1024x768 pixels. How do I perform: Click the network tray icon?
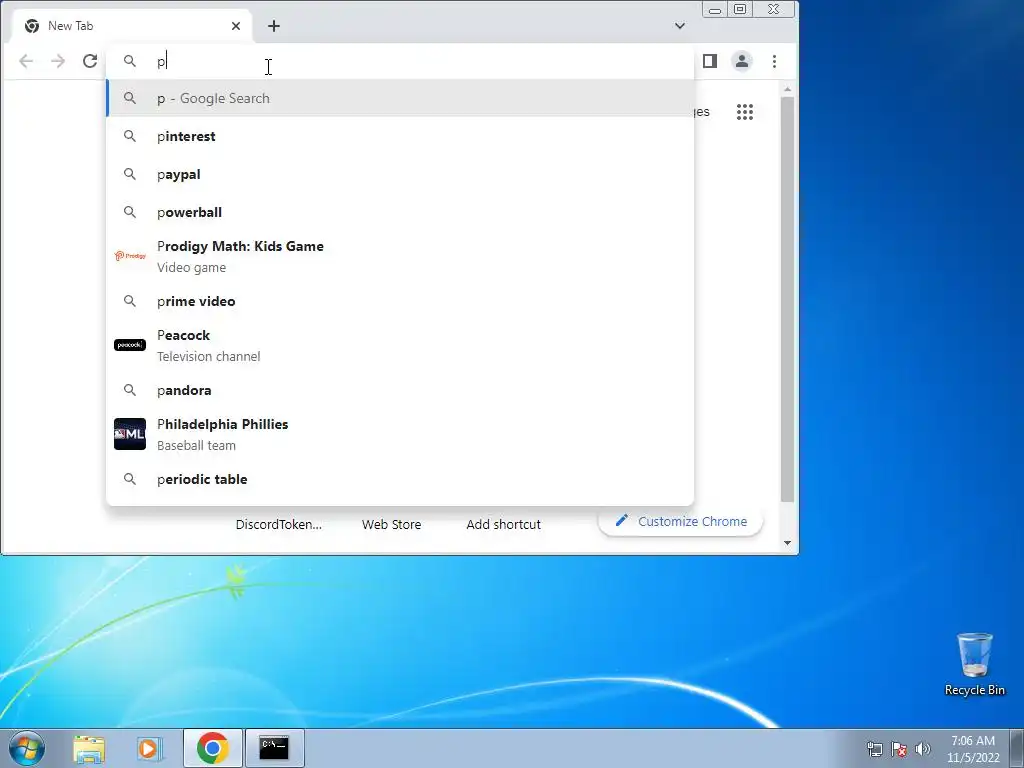coord(874,749)
